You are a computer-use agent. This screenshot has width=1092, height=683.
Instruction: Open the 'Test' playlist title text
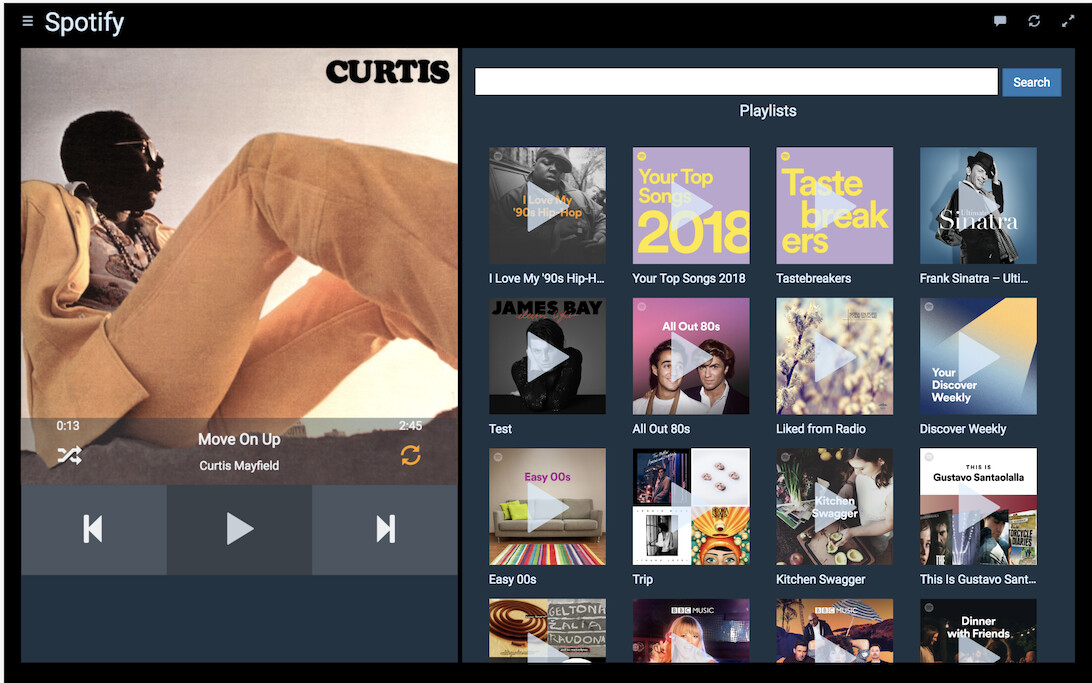[x=500, y=429]
